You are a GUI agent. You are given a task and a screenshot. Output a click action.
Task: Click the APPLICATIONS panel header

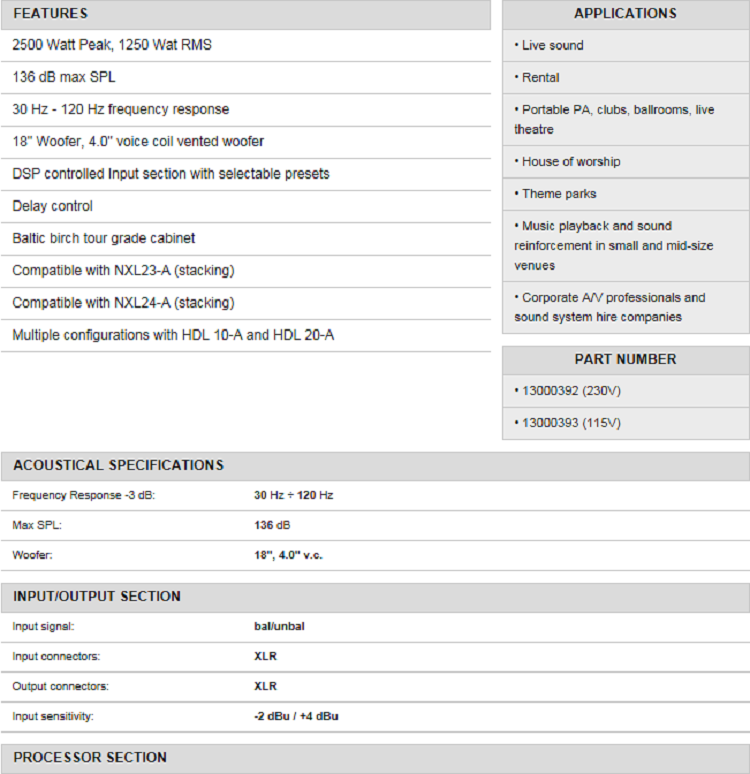coord(625,14)
